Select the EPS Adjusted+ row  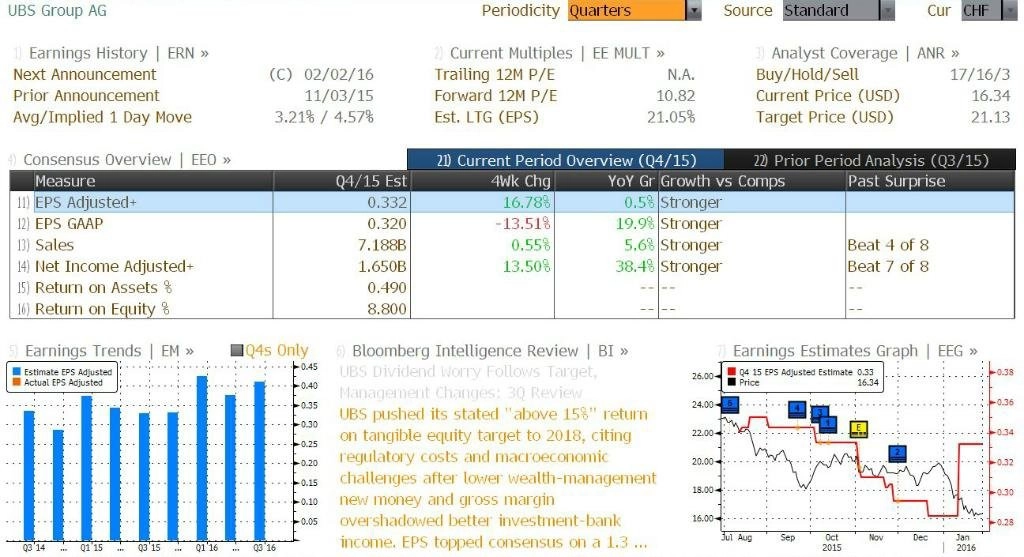point(513,202)
